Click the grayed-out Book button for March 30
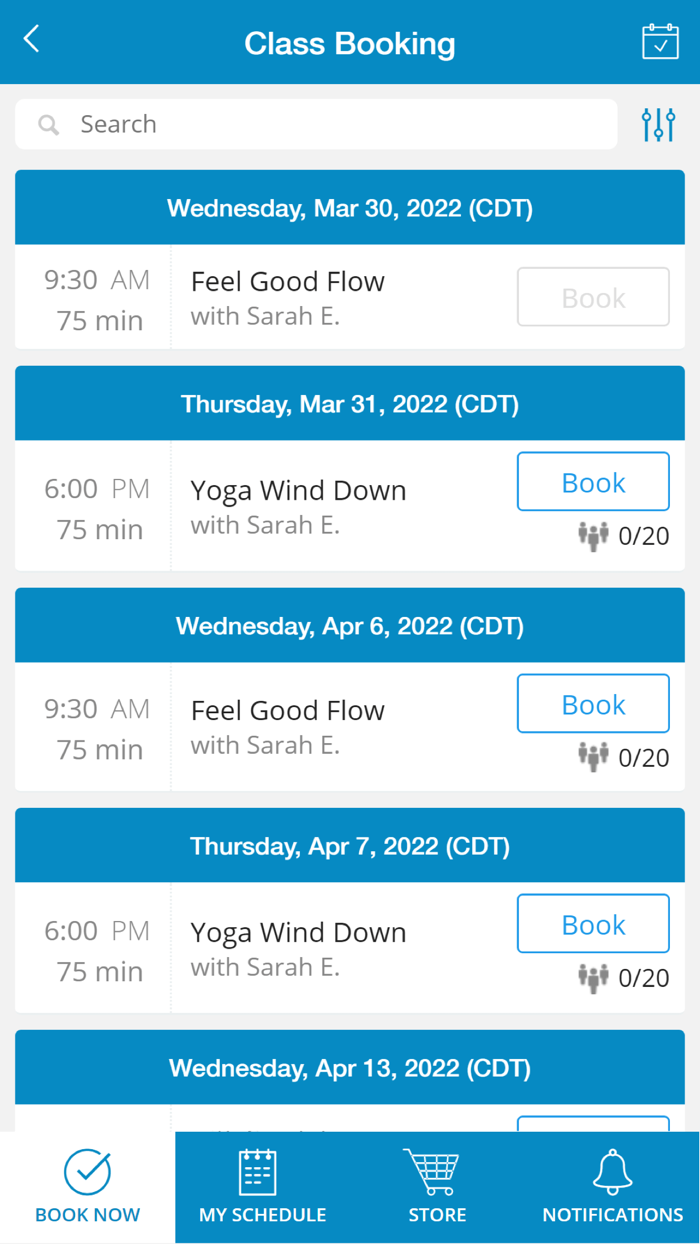Image resolution: width=700 pixels, height=1244 pixels. pyautogui.click(x=593, y=297)
